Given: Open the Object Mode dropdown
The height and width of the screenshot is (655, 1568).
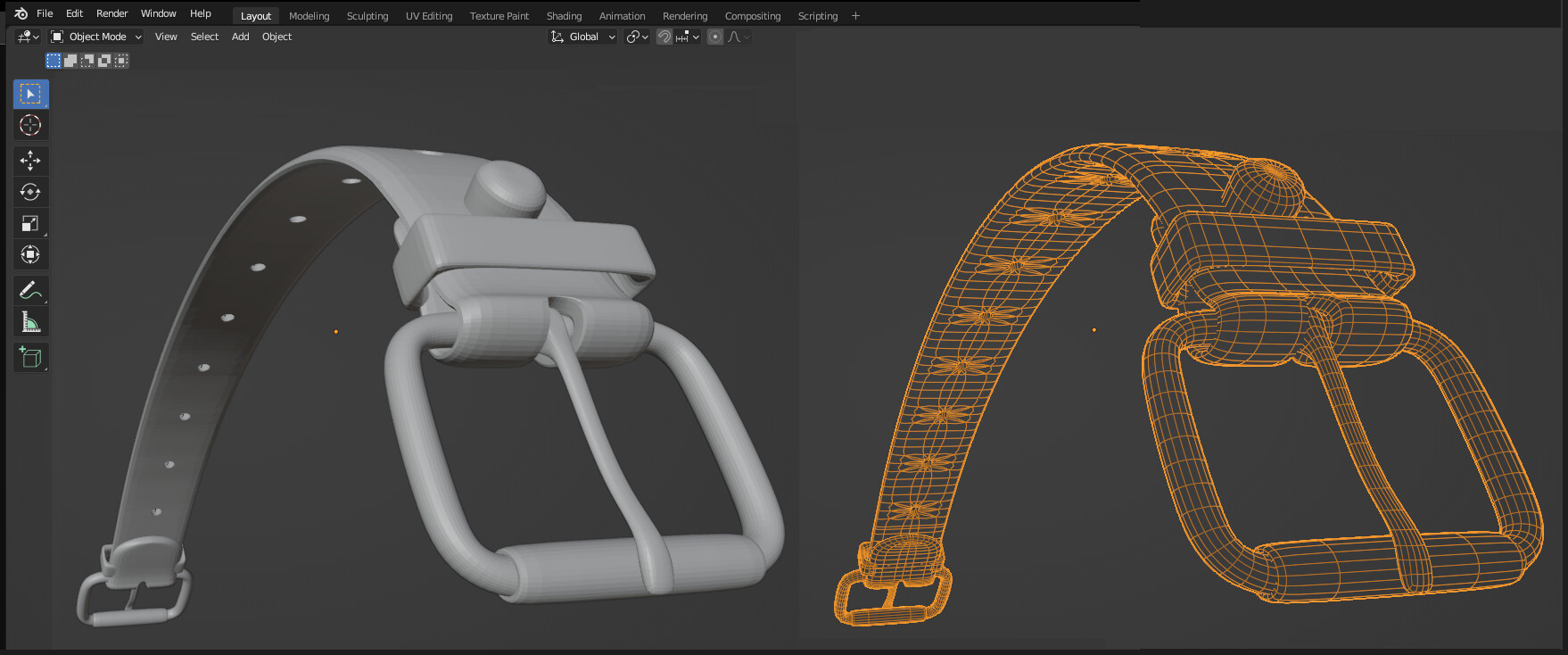Looking at the screenshot, I should pos(96,37).
